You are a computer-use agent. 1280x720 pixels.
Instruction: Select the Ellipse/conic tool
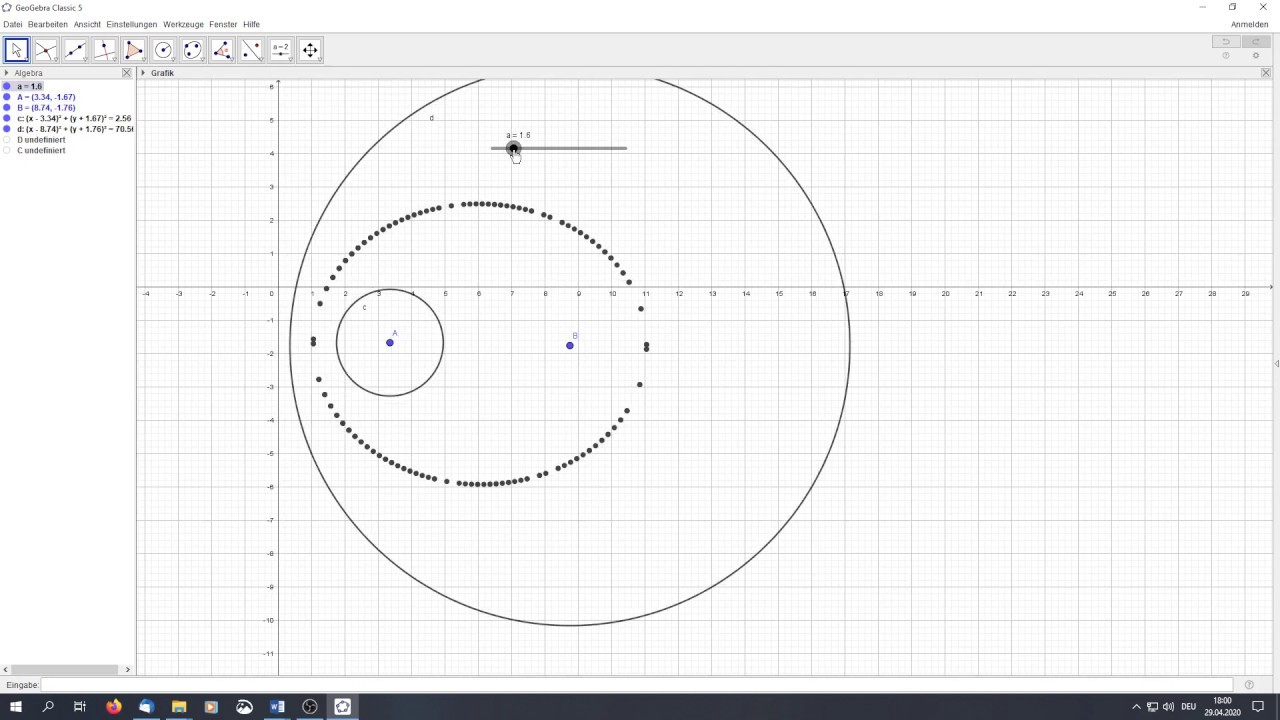tap(193, 50)
